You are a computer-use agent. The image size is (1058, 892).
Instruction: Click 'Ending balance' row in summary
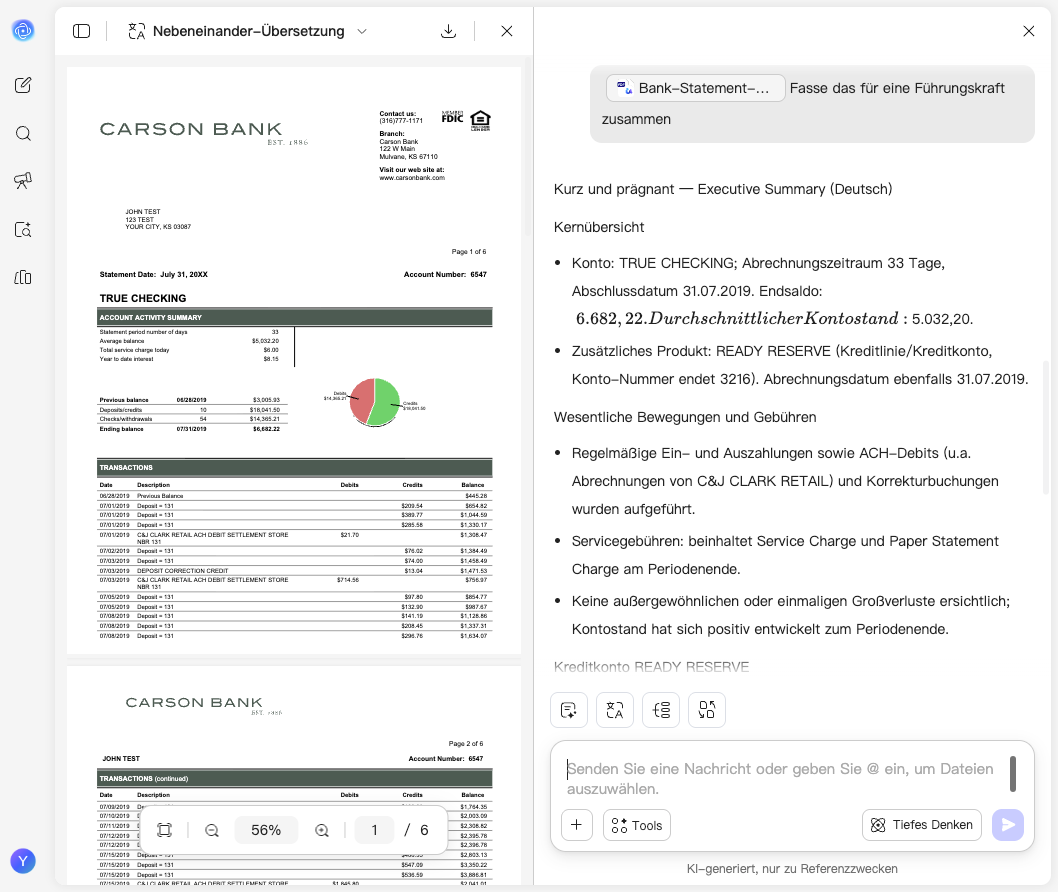(x=192, y=429)
